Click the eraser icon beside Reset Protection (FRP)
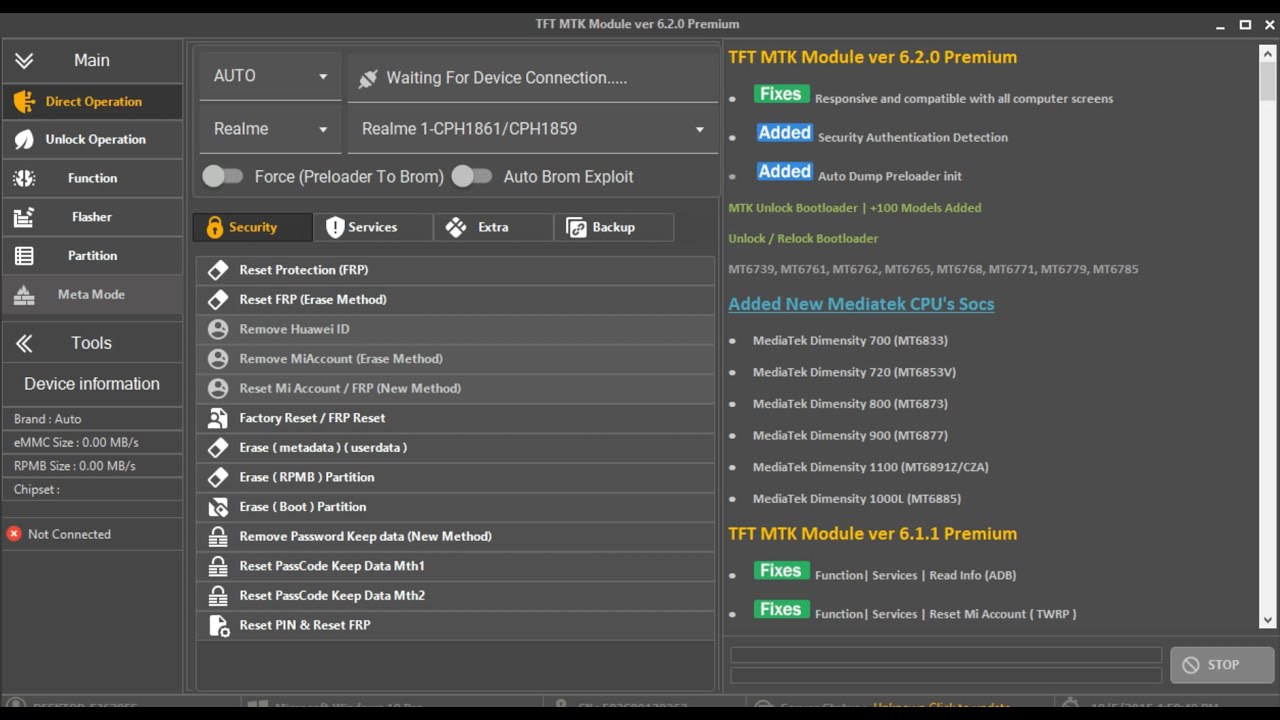Viewport: 1280px width, 720px height. click(x=218, y=270)
